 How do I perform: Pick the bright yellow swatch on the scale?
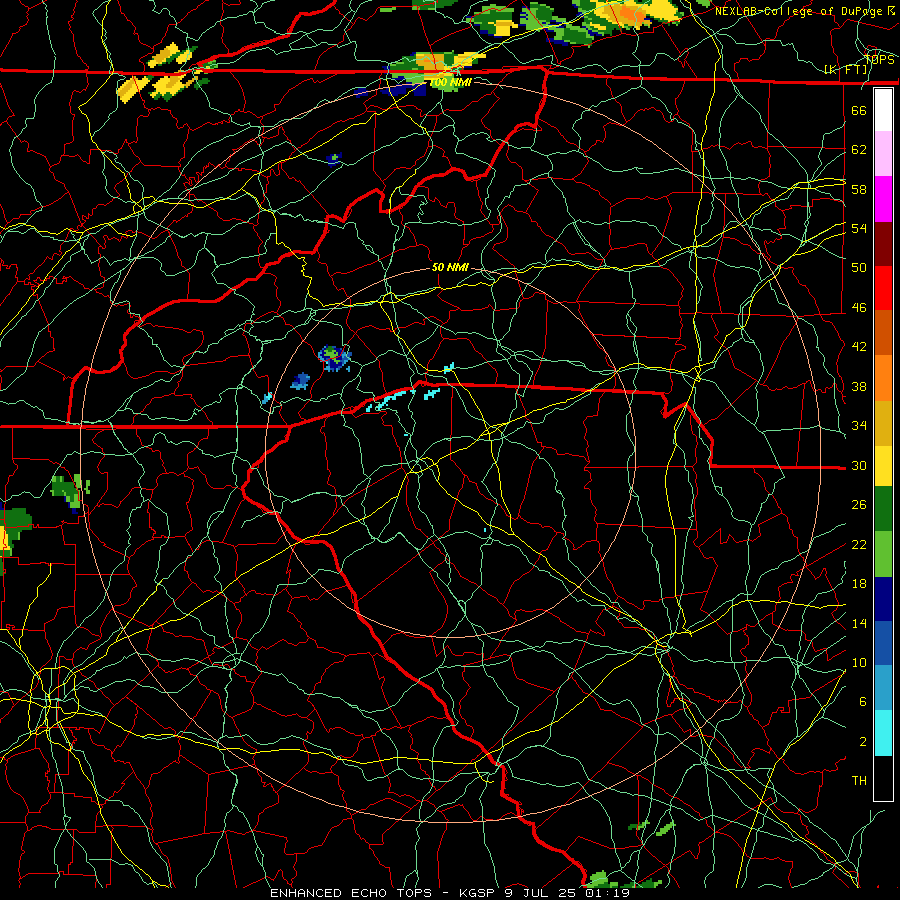(883, 466)
